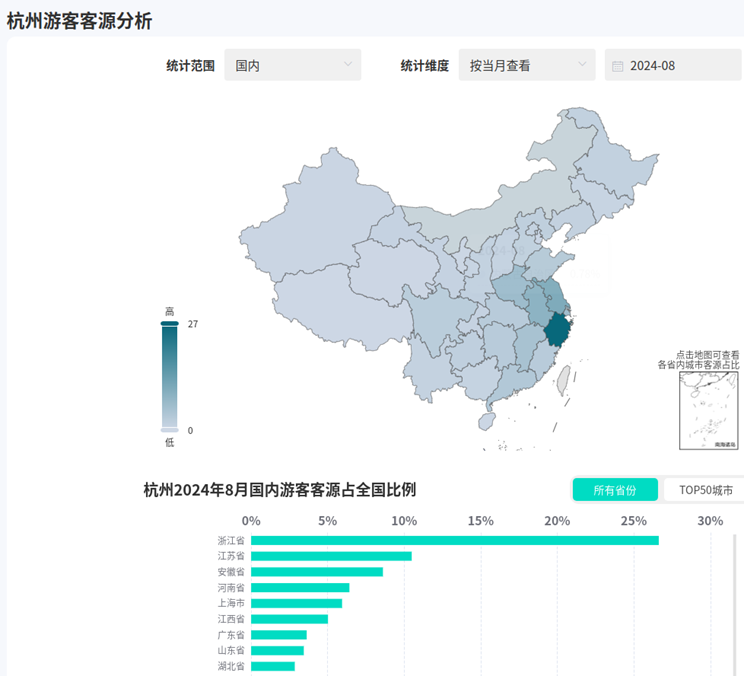This screenshot has width=744, height=676.
Task: Click the chevron arrow of 国内 selector
Action: tap(348, 65)
